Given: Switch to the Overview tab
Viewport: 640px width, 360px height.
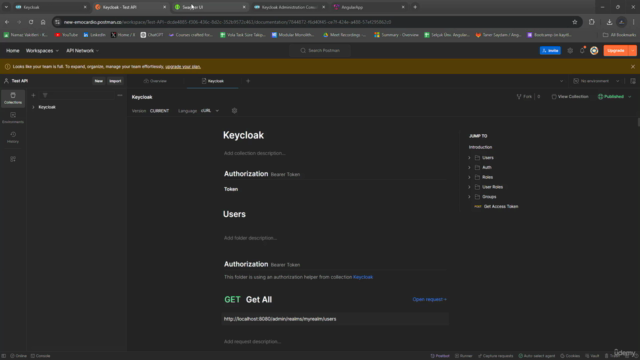Looking at the screenshot, I should [155, 81].
